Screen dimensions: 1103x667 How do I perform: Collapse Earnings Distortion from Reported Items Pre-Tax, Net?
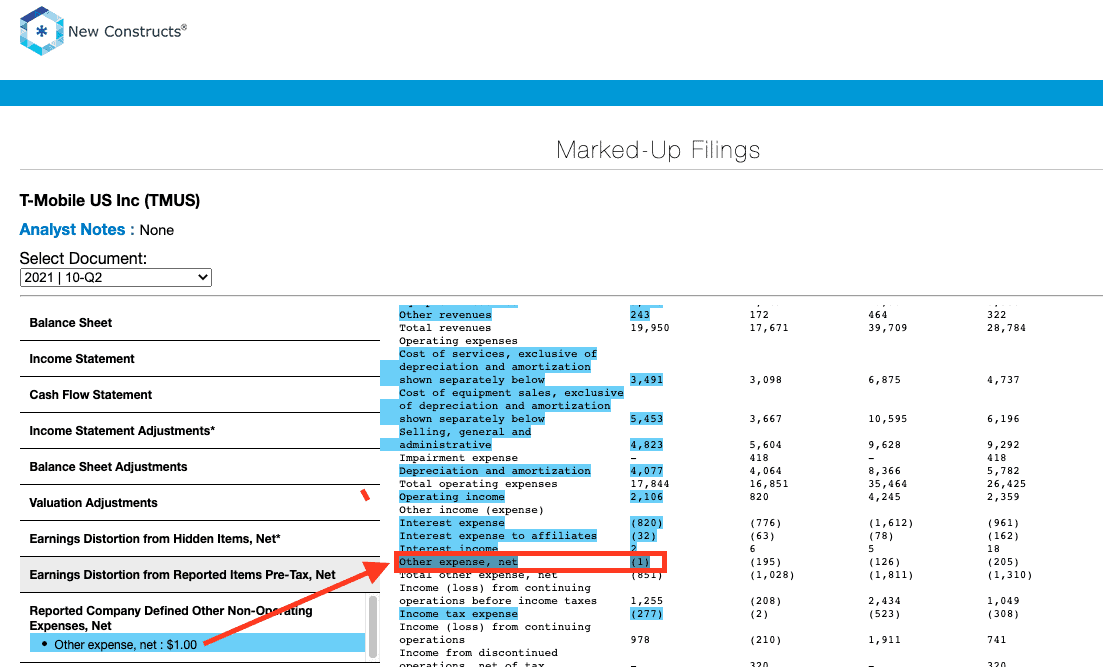(x=200, y=575)
